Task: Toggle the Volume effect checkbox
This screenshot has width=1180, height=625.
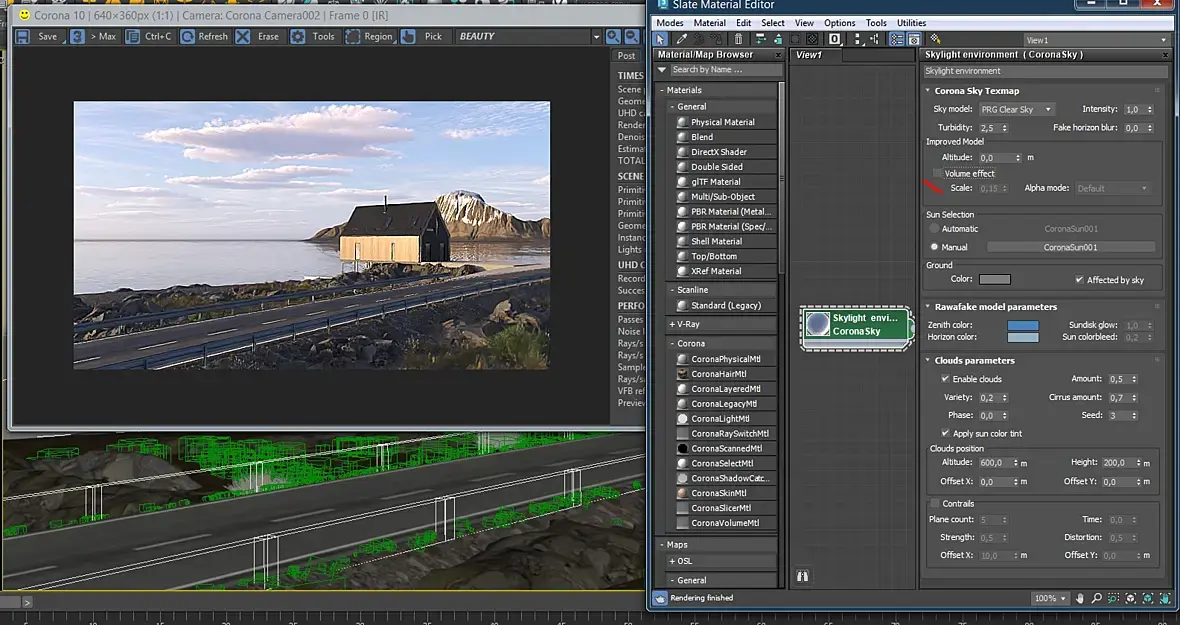Action: coord(937,174)
